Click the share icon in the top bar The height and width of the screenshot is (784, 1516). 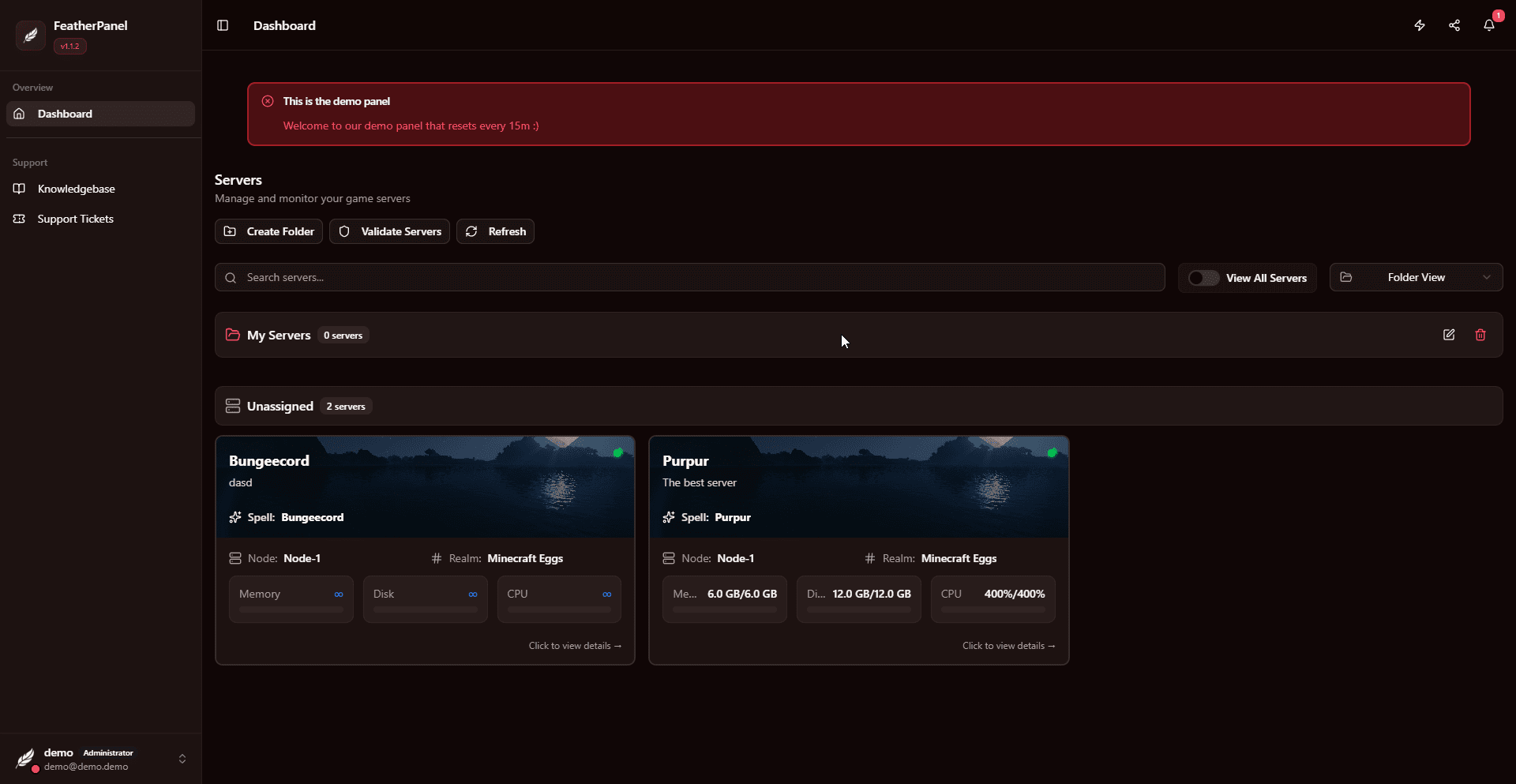click(1454, 25)
